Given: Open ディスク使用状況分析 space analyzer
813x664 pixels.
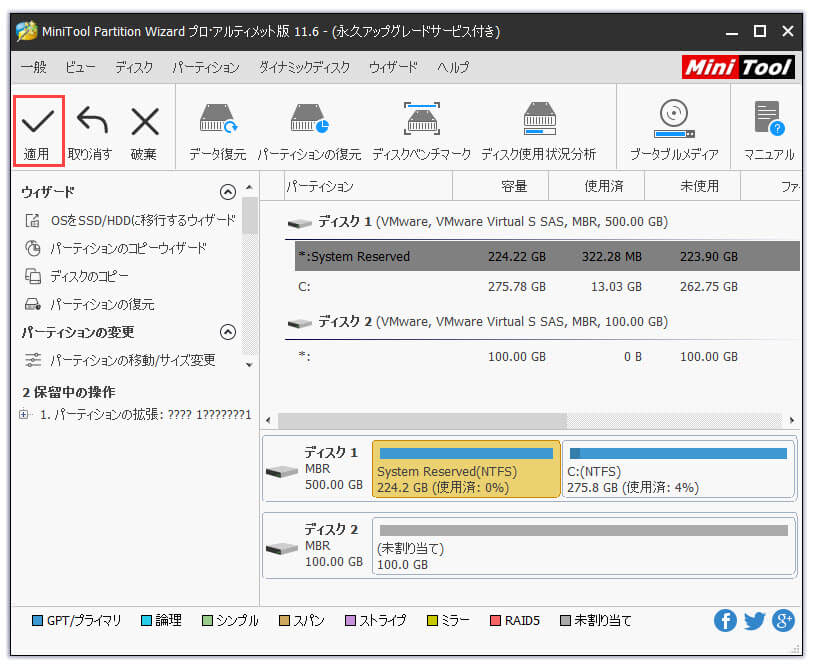Looking at the screenshot, I should tap(539, 132).
